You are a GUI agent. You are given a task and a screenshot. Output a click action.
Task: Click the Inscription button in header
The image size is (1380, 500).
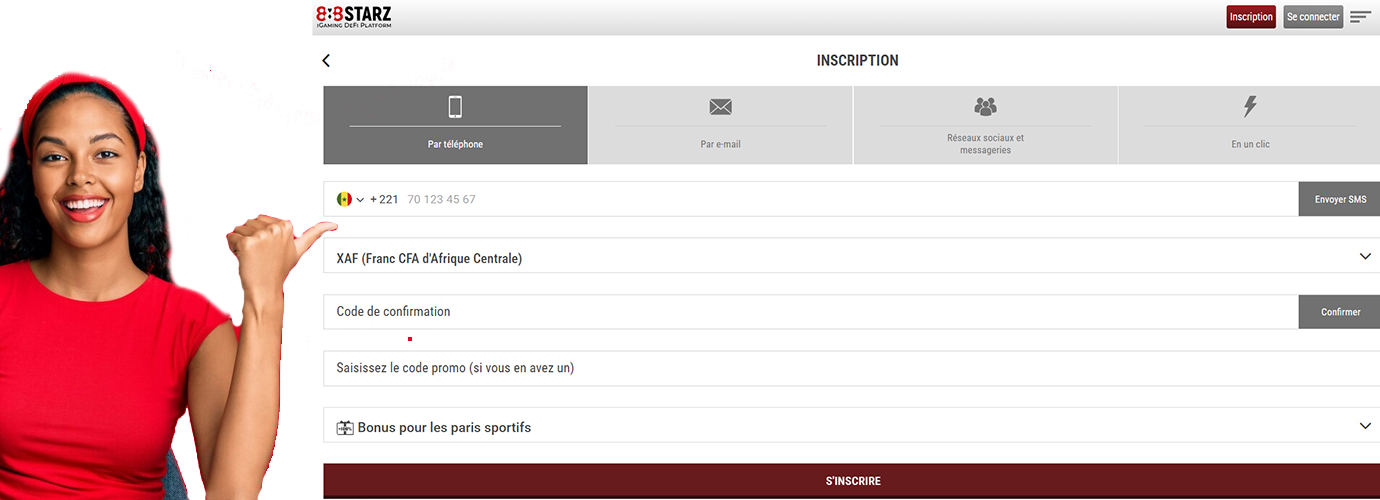[1251, 17]
